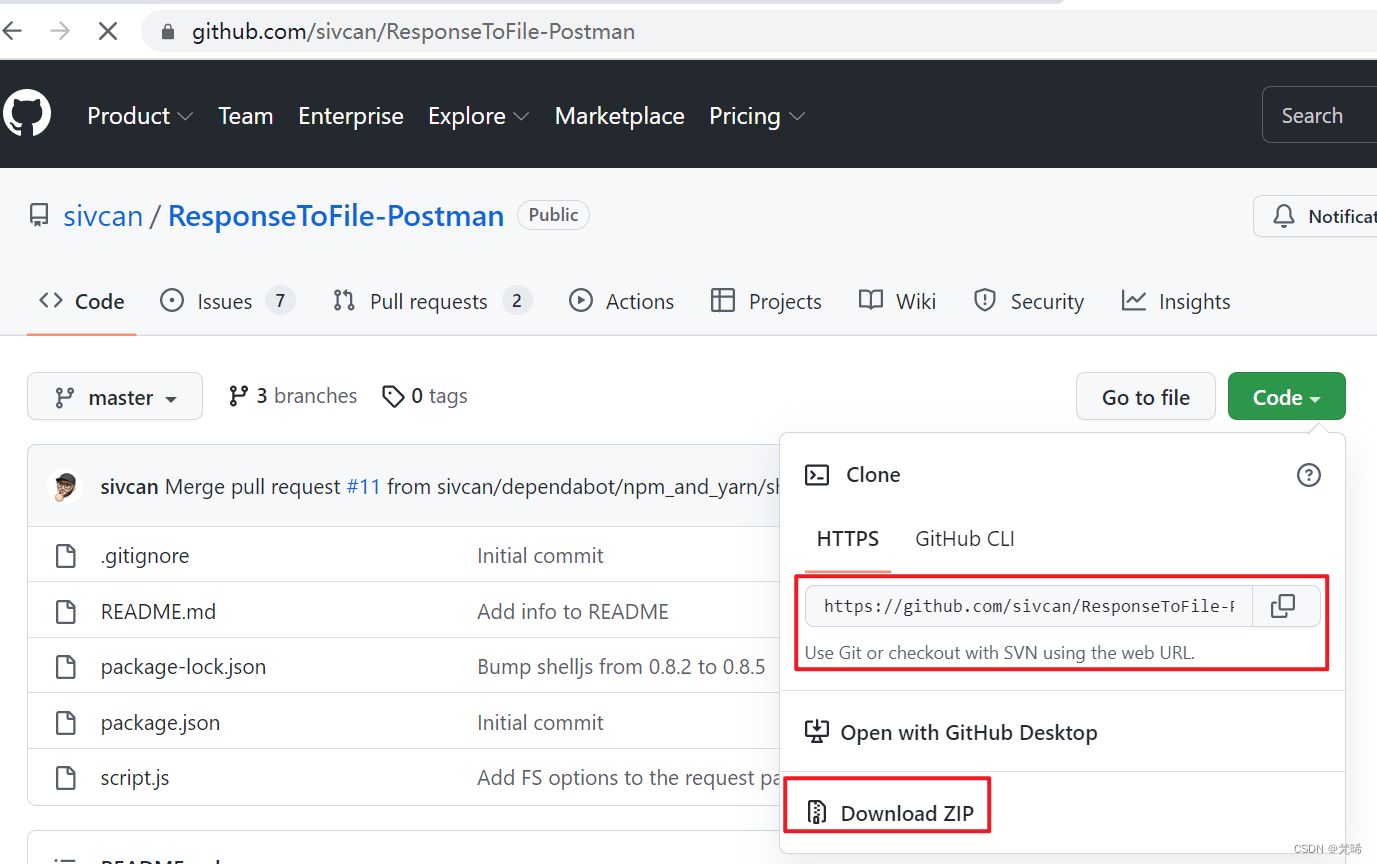Click the GitHub Octocat logo

point(27,113)
